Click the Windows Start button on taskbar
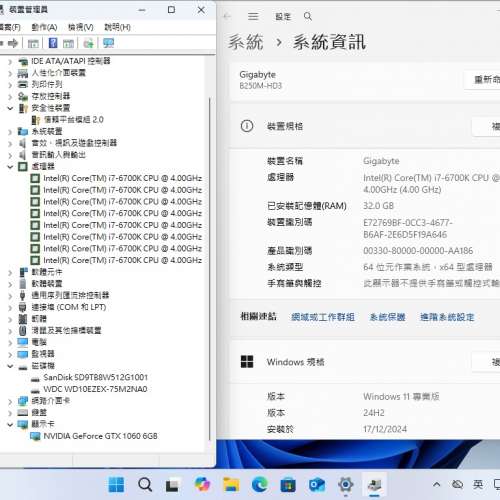Viewport: 500px width, 500px height. [116, 484]
